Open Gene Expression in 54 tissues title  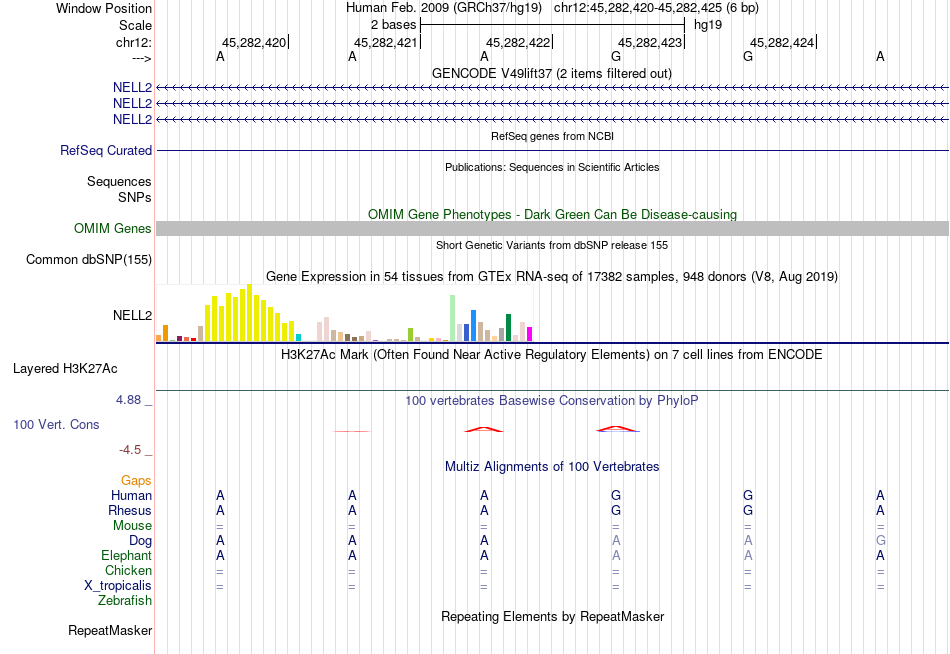pos(552,277)
